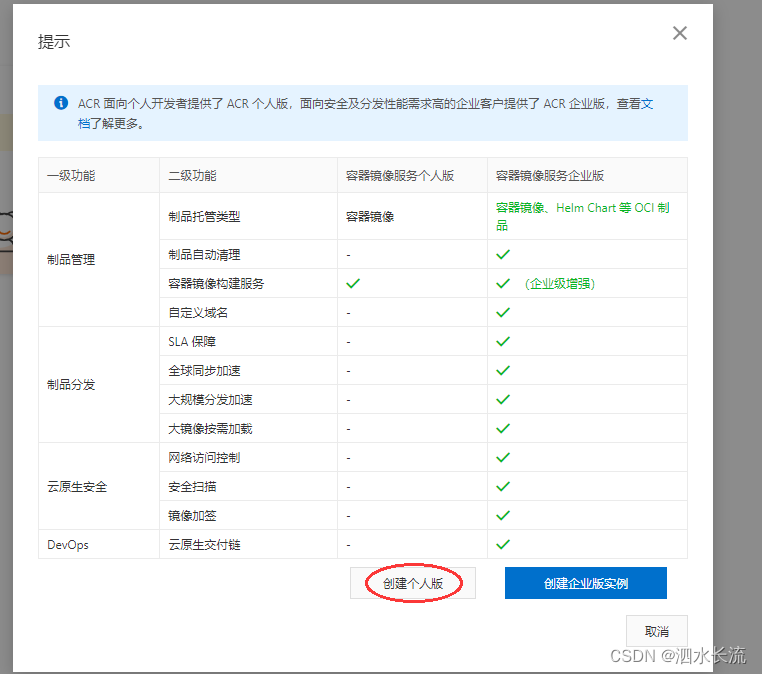Click the enterprise checkmark for 网络访问控制
Viewport: 762px width, 674px height.
(503, 457)
